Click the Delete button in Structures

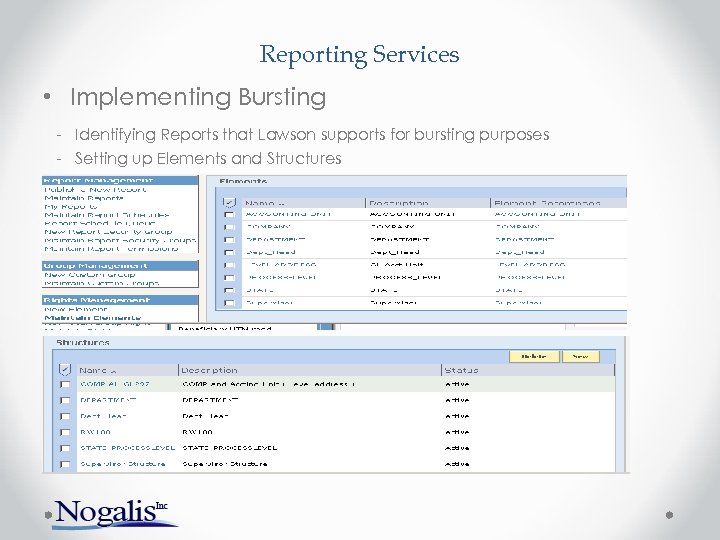(x=534, y=357)
